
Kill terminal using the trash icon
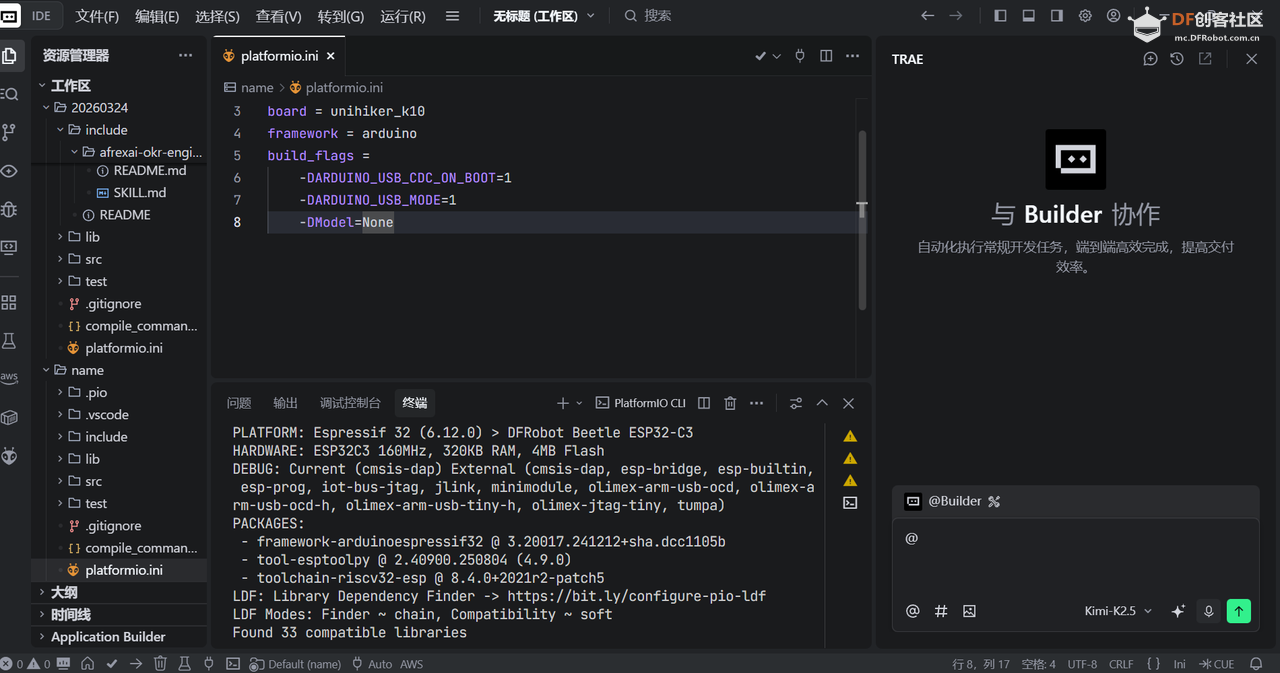pos(730,403)
